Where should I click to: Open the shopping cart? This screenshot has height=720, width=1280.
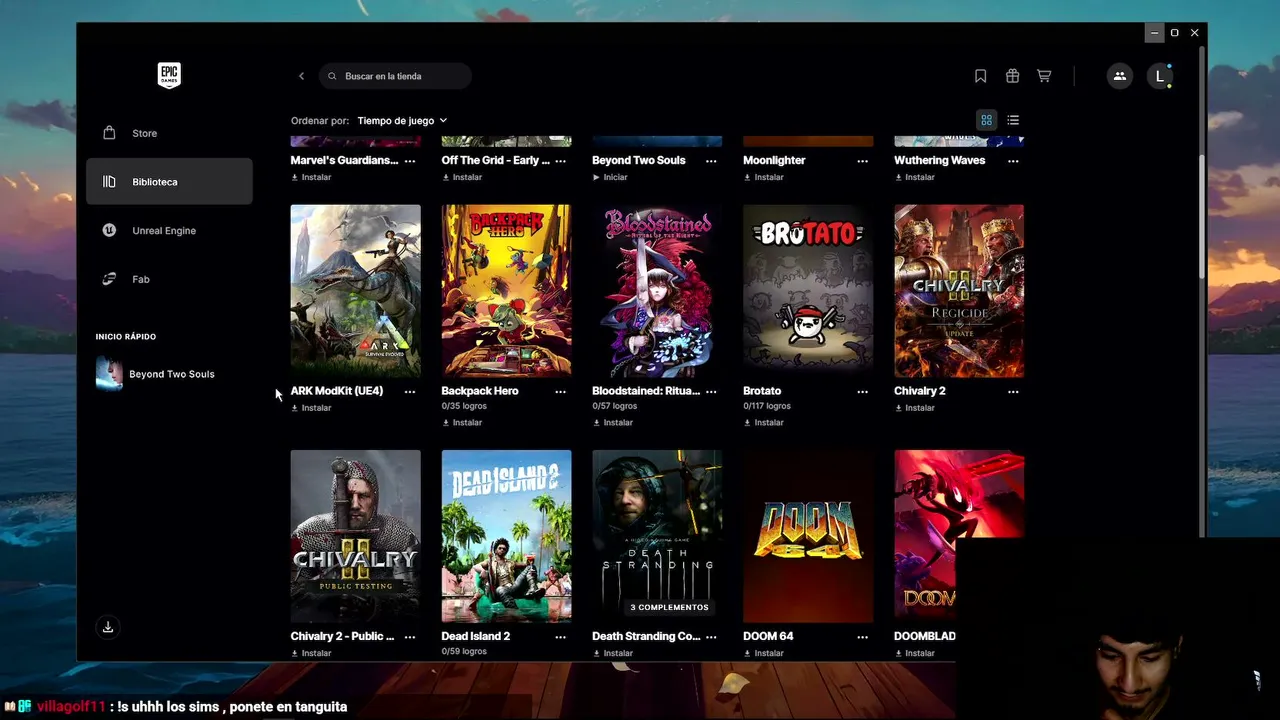1044,76
